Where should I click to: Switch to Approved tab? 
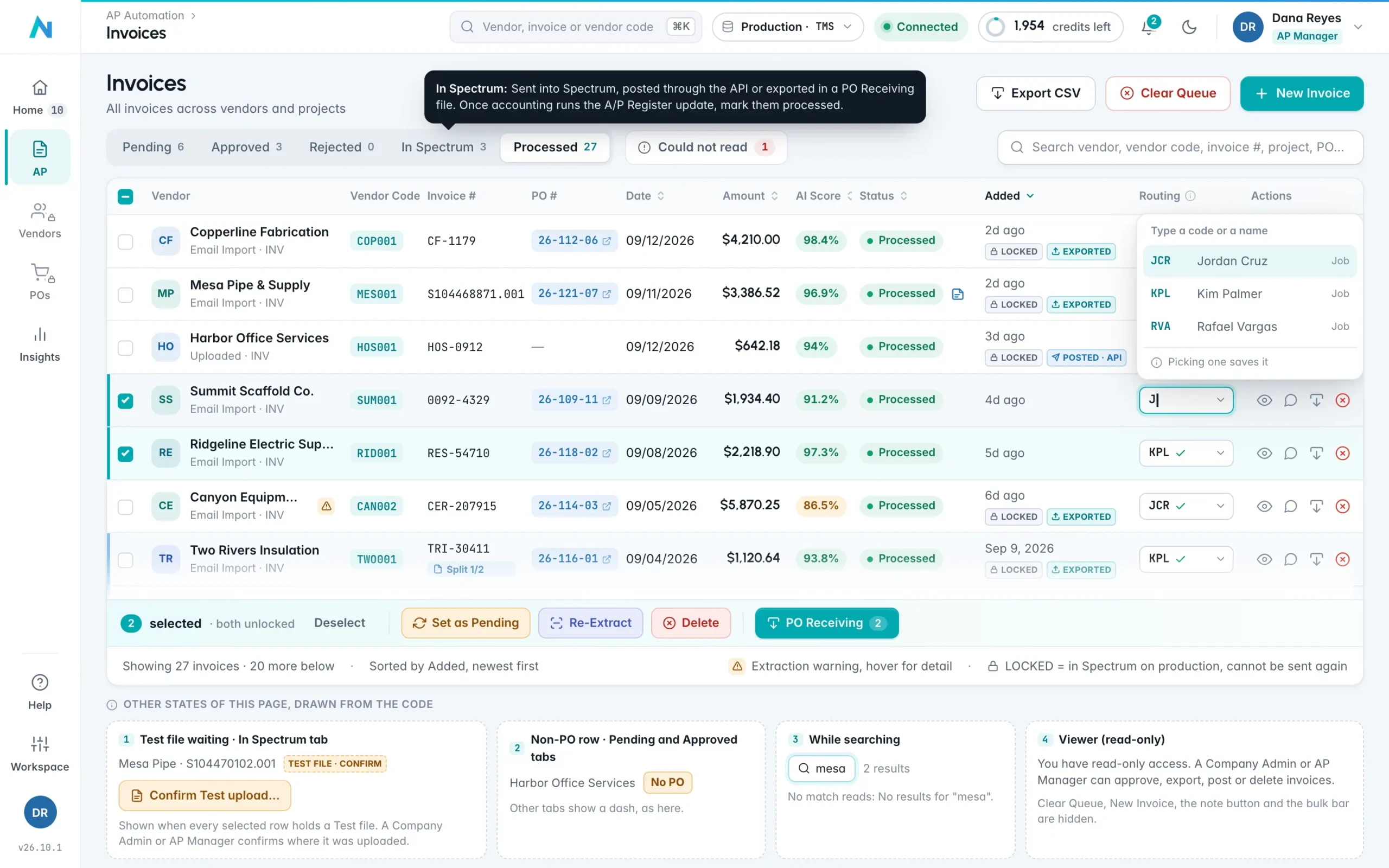tap(246, 147)
